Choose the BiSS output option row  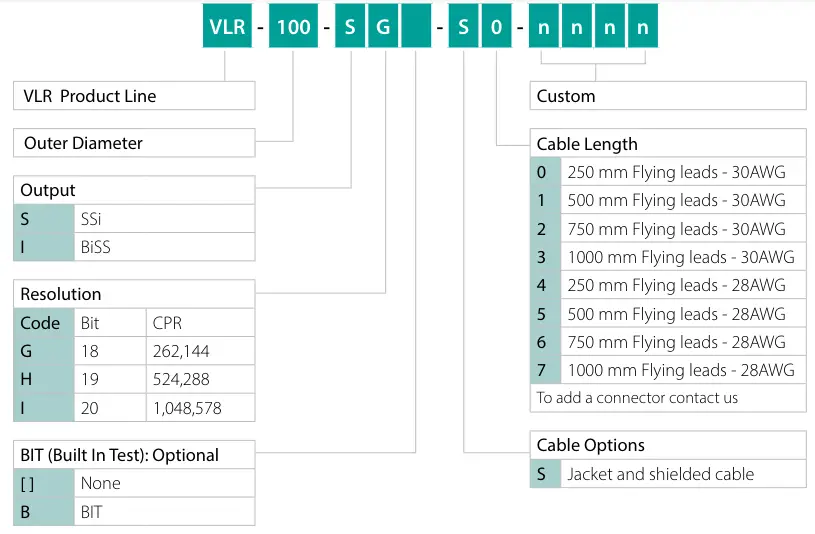(134, 247)
